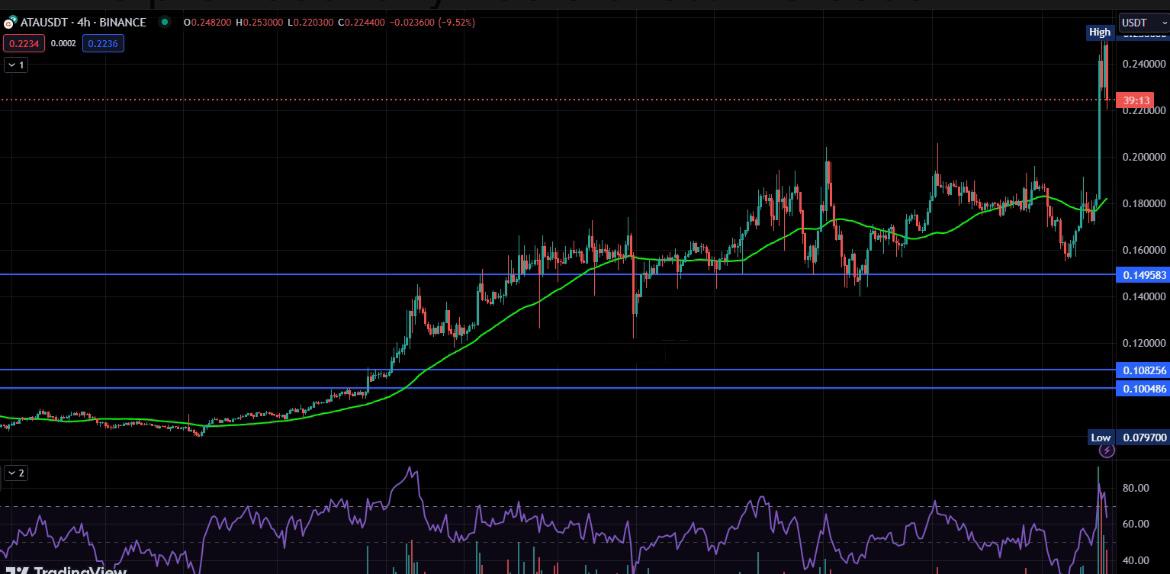Click the 0.200000 price axis label

(1143, 157)
